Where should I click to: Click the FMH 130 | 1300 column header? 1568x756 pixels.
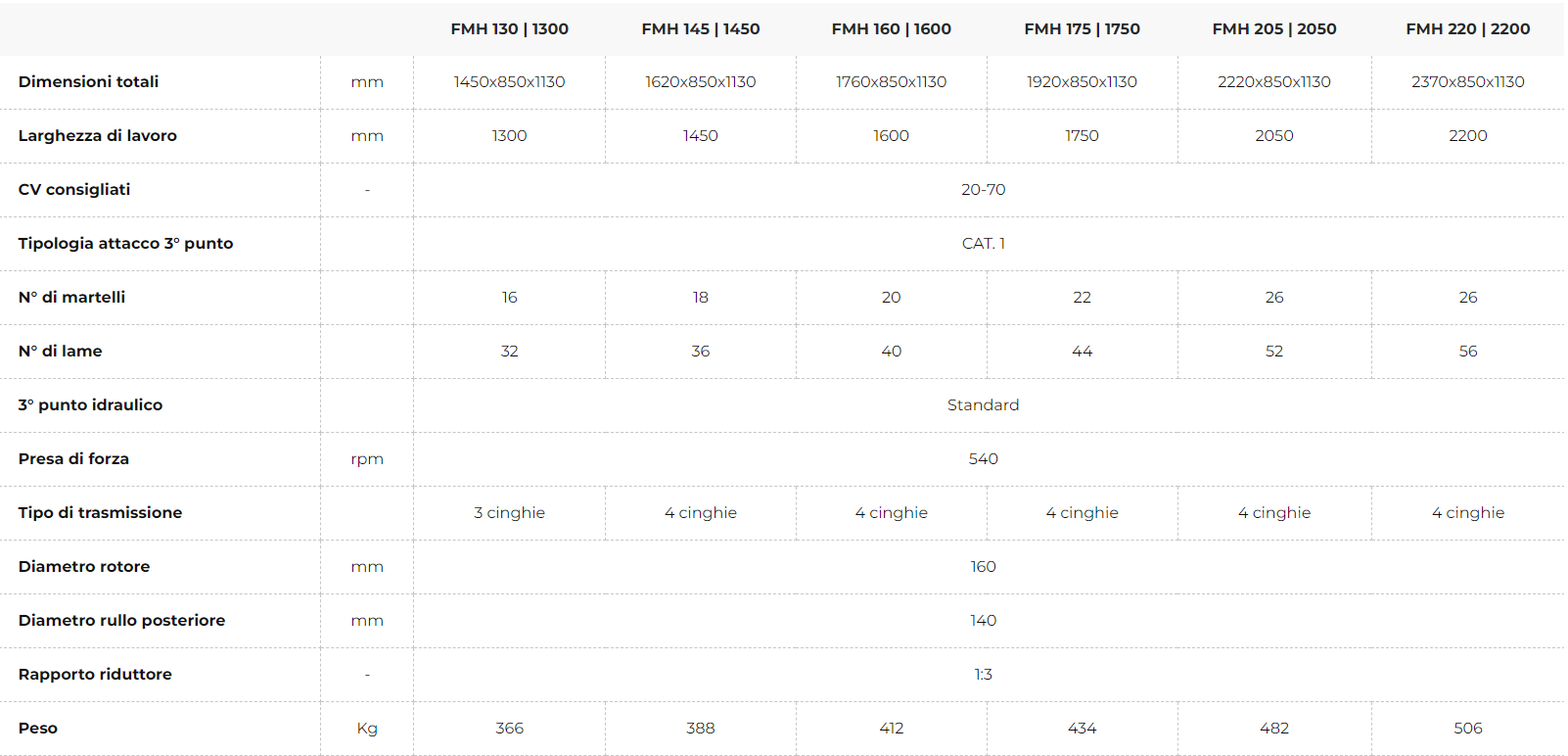click(509, 29)
